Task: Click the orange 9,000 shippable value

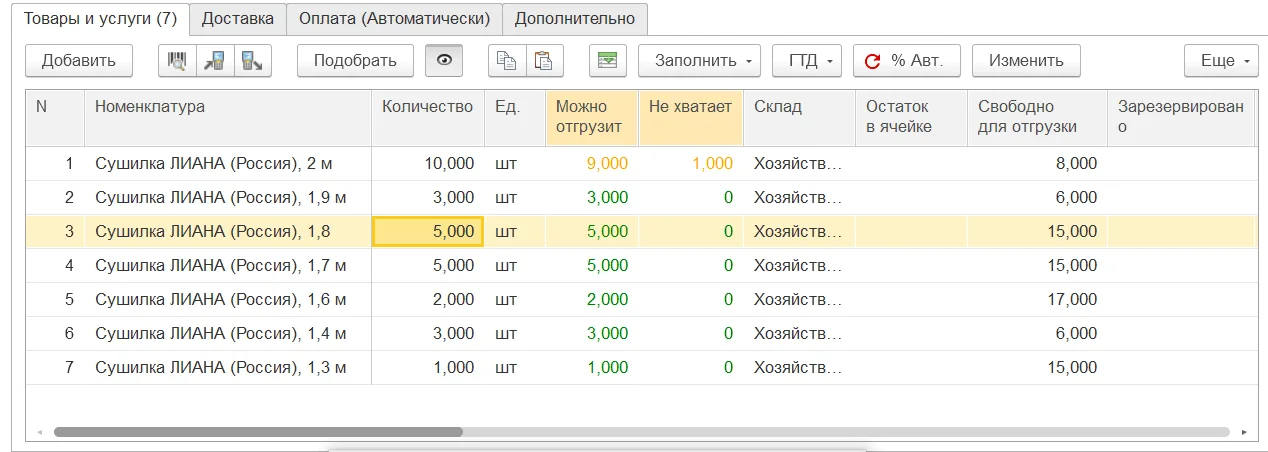Action: [592, 163]
